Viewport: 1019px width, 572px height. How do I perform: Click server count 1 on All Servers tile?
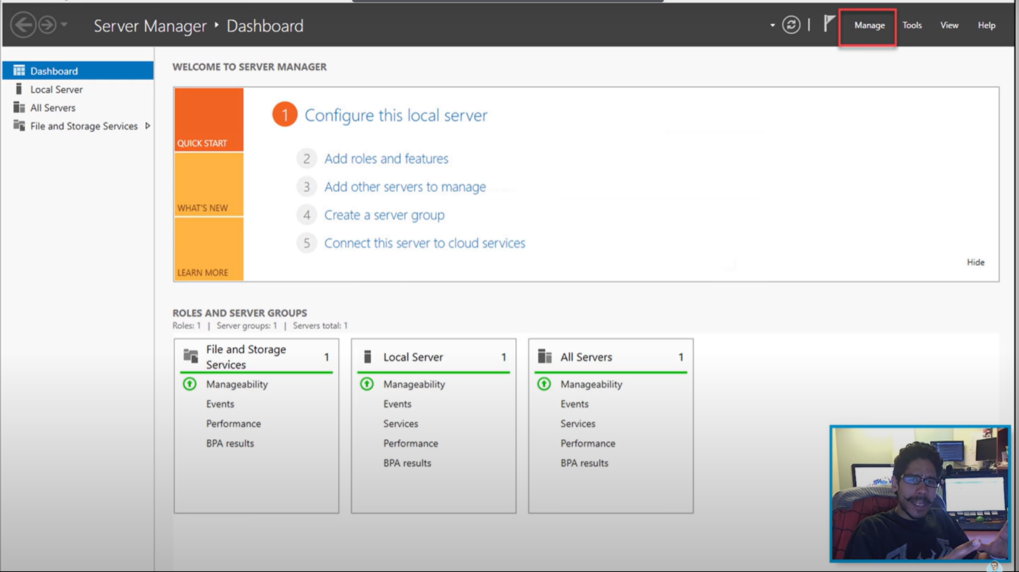(681, 357)
